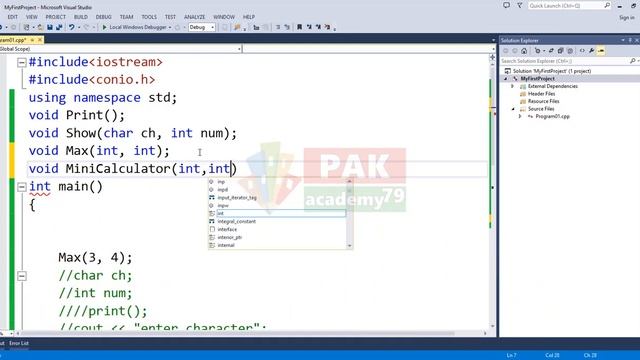Open the EDIT menu

coord(12,17)
